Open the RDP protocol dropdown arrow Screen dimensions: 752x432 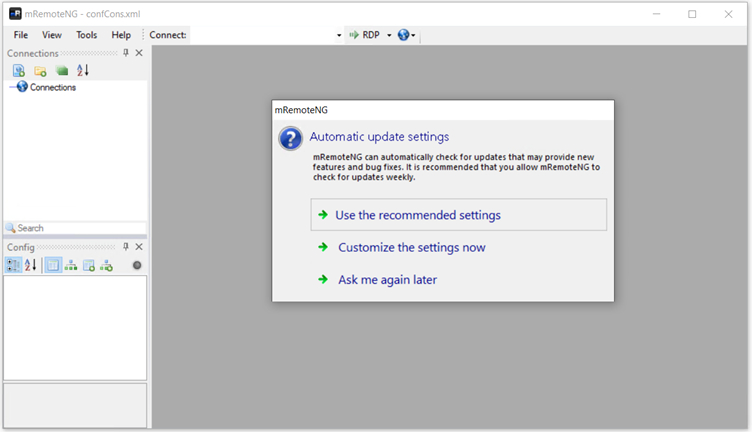click(x=389, y=35)
